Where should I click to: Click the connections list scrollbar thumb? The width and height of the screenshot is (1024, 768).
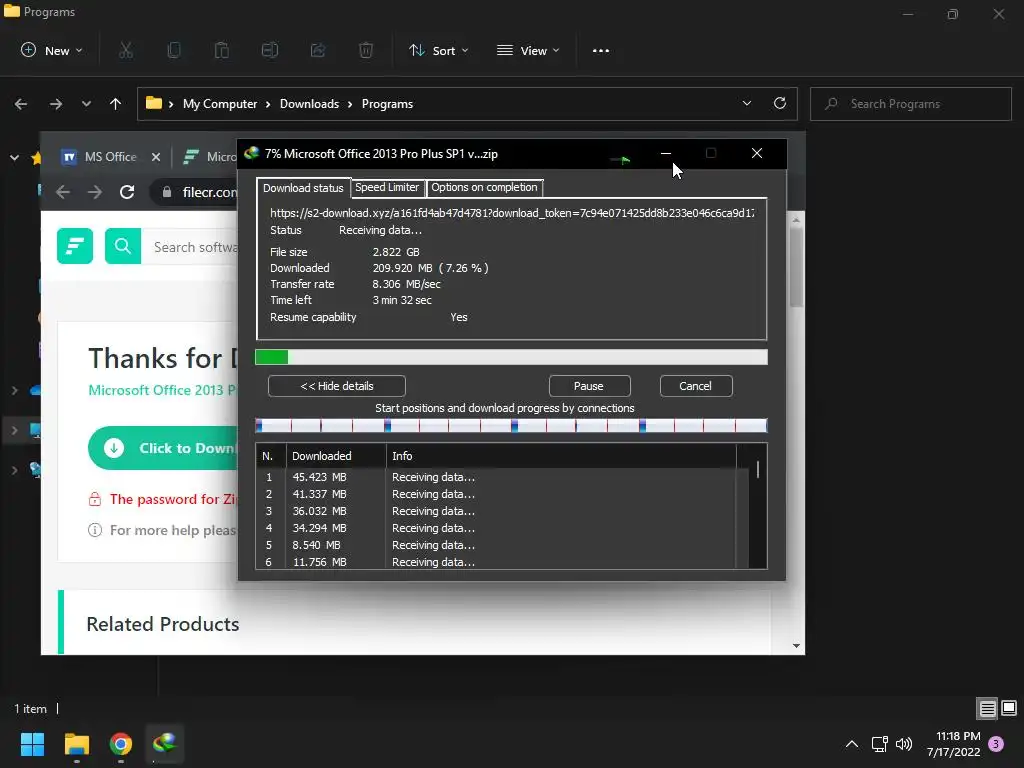[758, 470]
